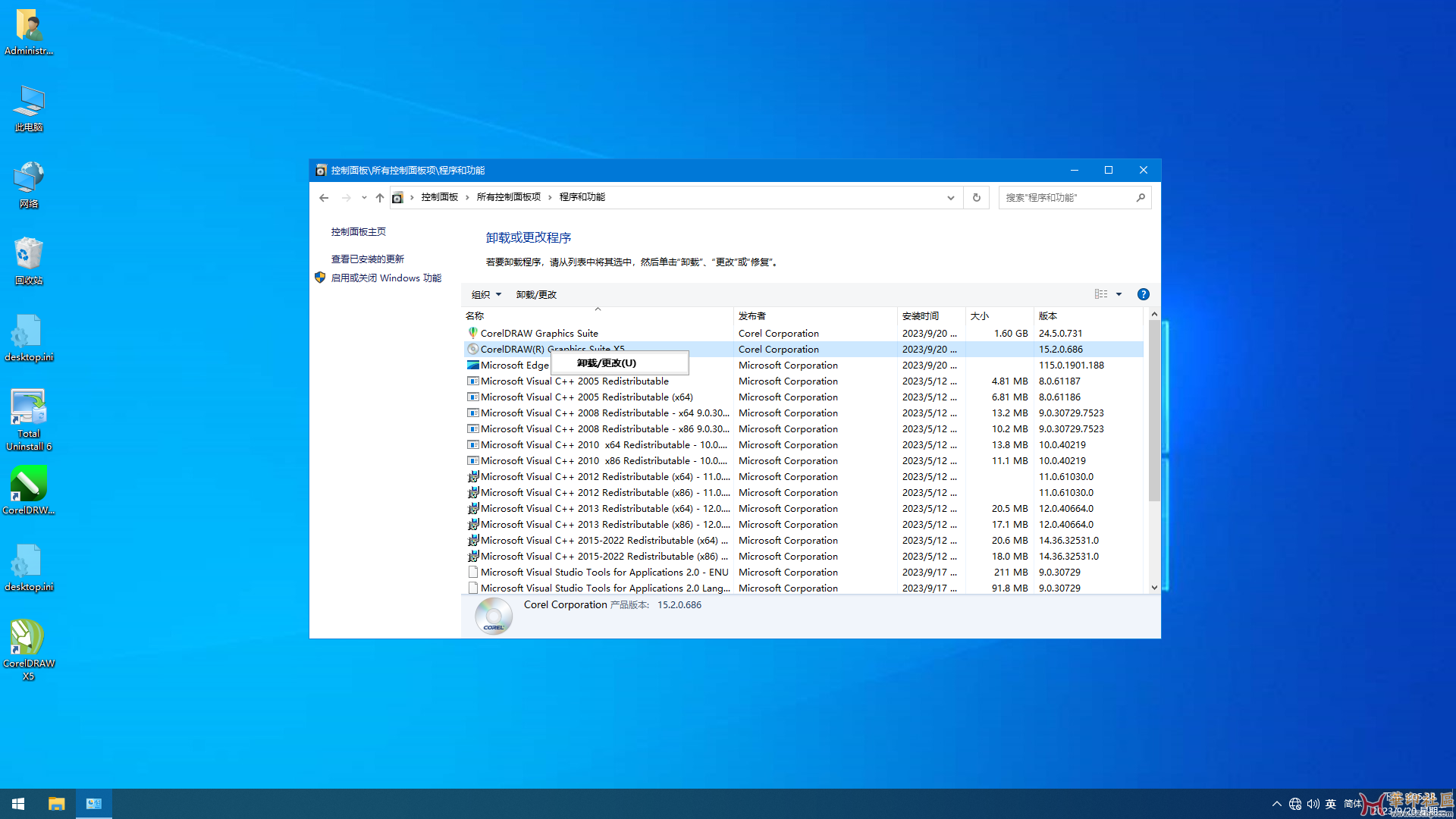Choose 卸载/更改(U) in context menu

(x=607, y=363)
